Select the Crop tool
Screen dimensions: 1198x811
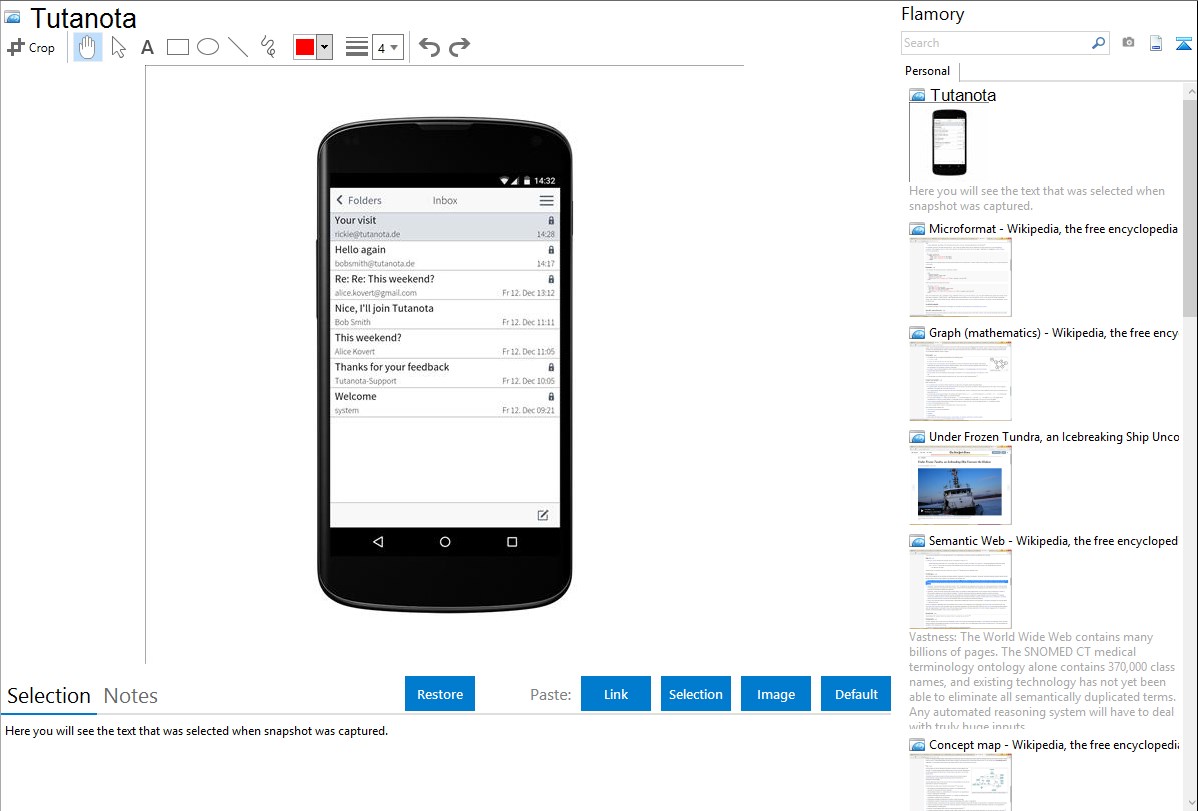coord(31,47)
